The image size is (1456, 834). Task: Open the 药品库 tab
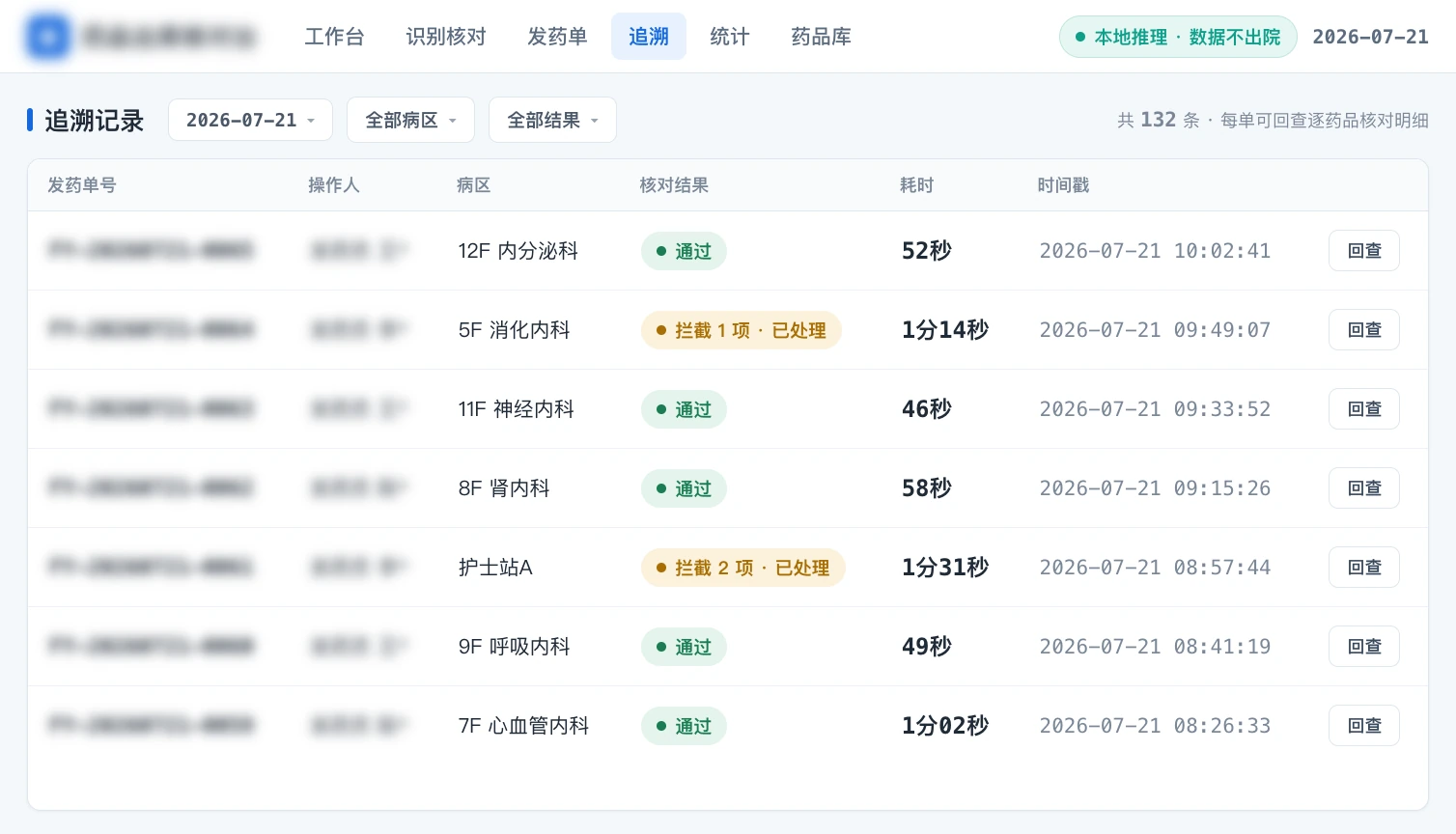(x=821, y=37)
